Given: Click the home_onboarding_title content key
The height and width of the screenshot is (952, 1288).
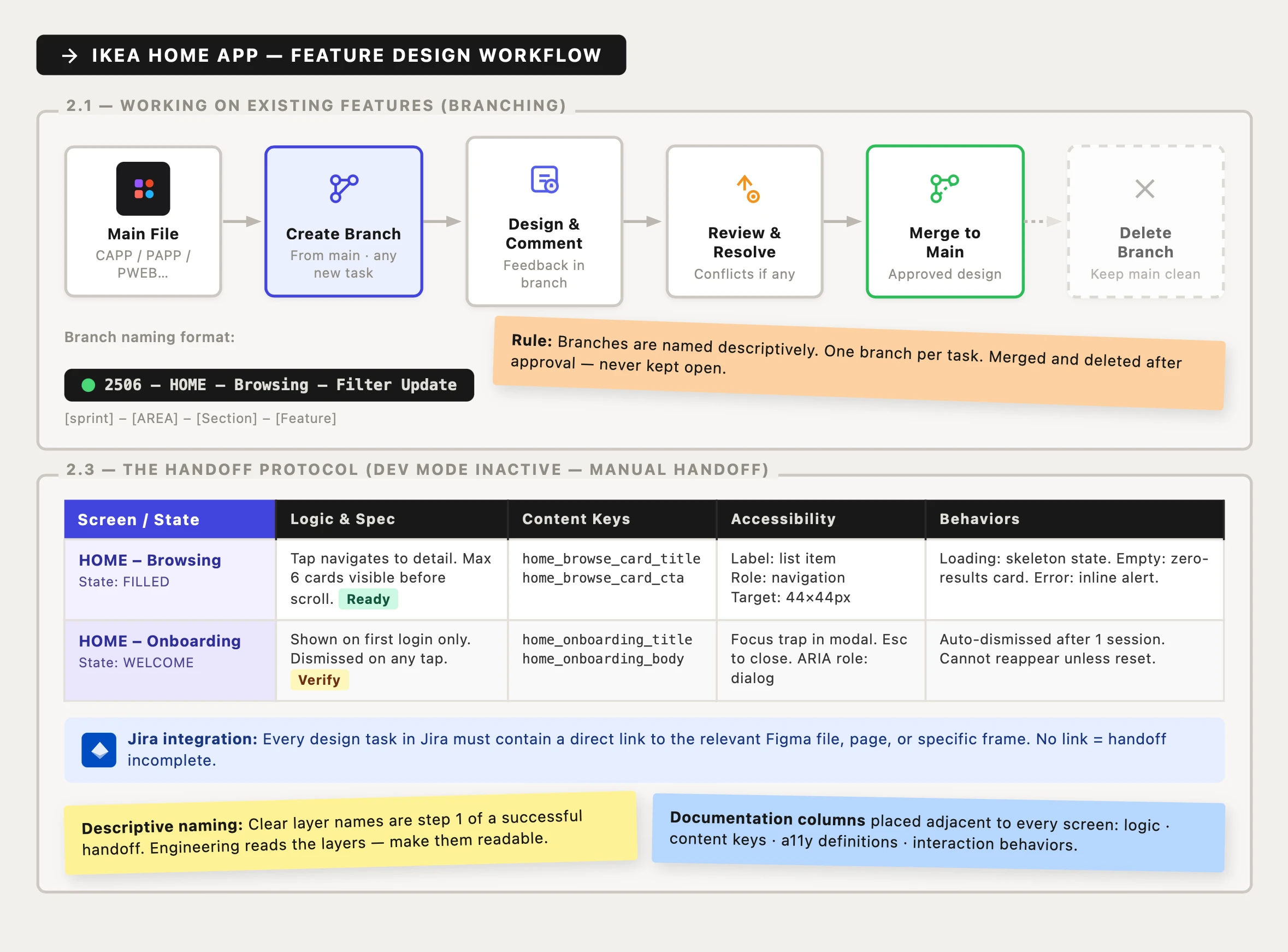Looking at the screenshot, I should (607, 639).
